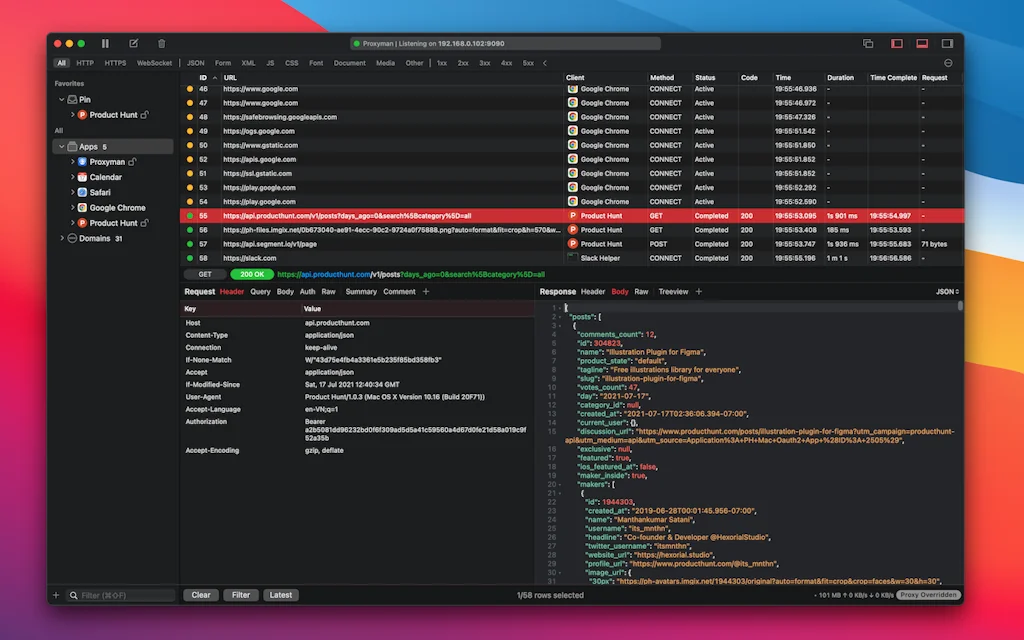This screenshot has width=1024, height=640.
Task: Switch layout using the left-panel view icon
Action: (x=897, y=43)
